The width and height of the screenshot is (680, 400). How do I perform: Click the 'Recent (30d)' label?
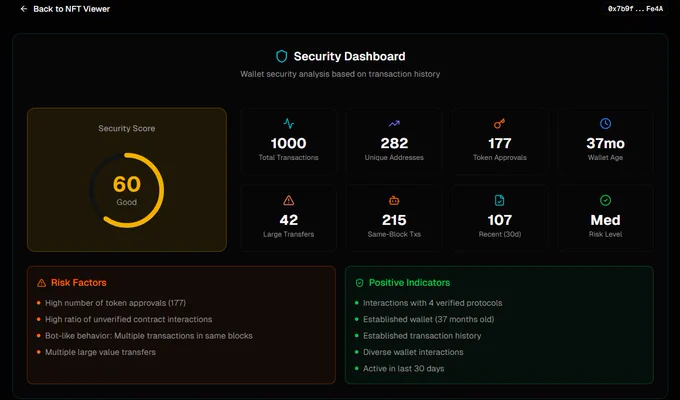[x=500, y=234]
